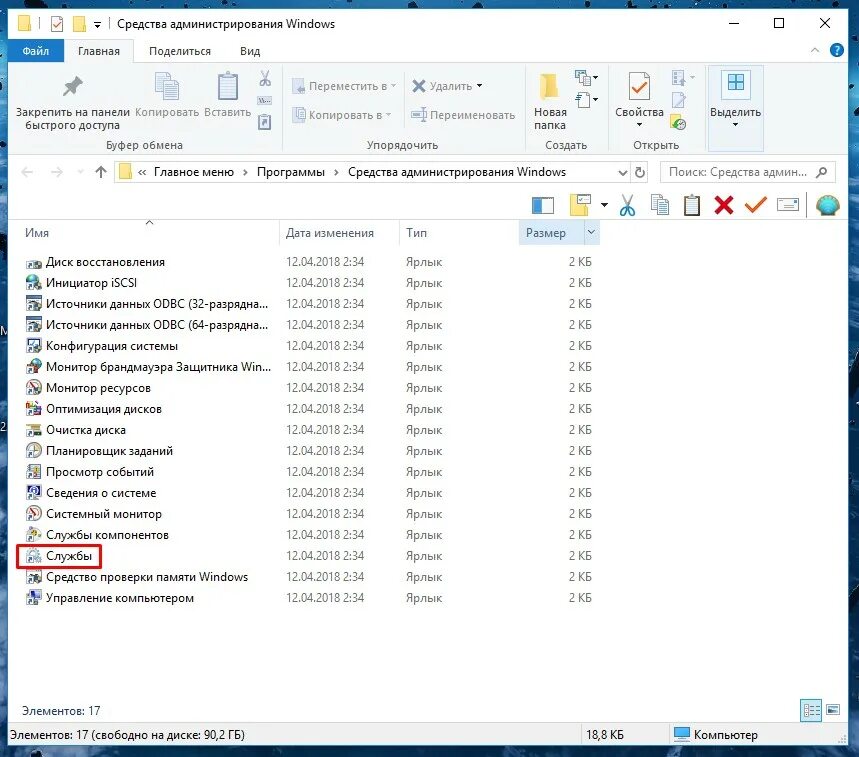Expand the Копировать в dropdown
Image resolution: width=859 pixels, height=757 pixels.
(388, 115)
